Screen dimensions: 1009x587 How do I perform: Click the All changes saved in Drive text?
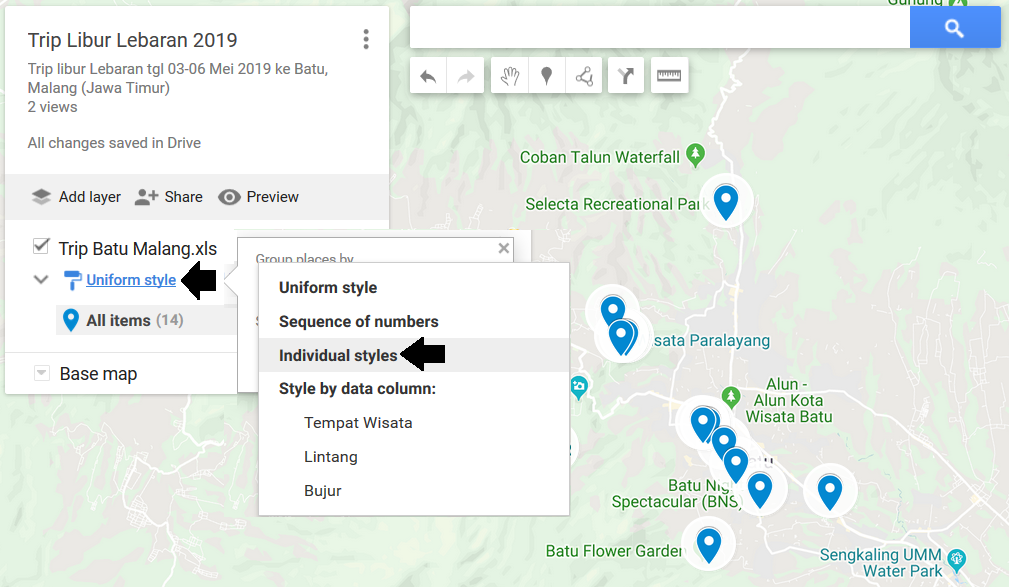114,143
